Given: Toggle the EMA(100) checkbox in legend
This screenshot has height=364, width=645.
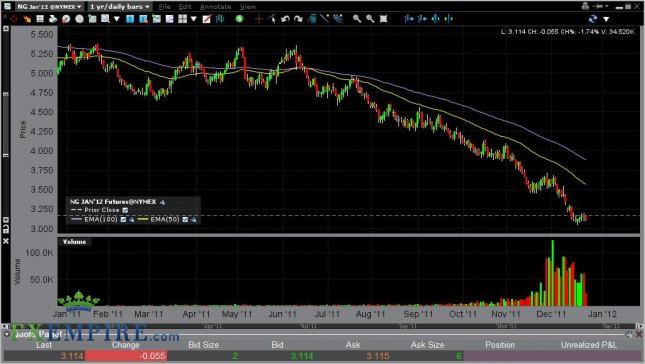Looking at the screenshot, I should [x=123, y=219].
